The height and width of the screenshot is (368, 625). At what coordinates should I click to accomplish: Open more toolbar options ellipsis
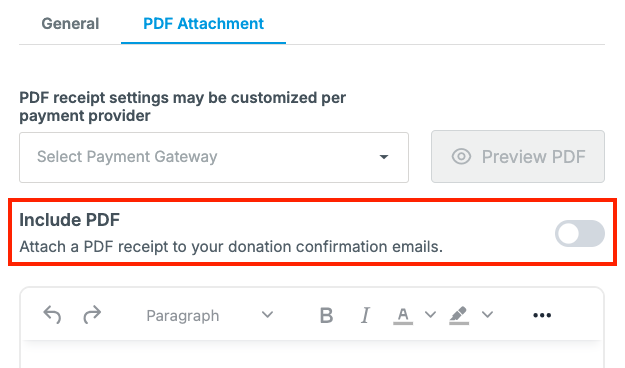[x=542, y=315]
